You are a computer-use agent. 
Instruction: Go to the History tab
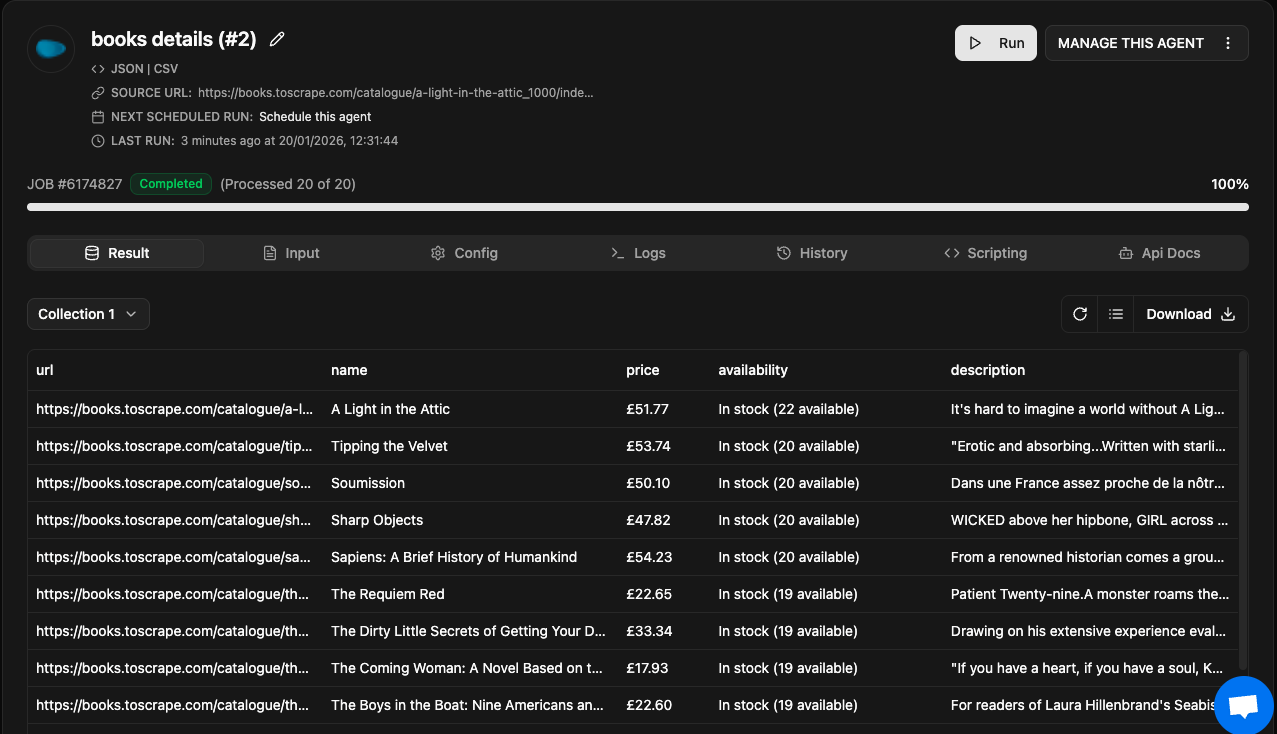coord(812,253)
